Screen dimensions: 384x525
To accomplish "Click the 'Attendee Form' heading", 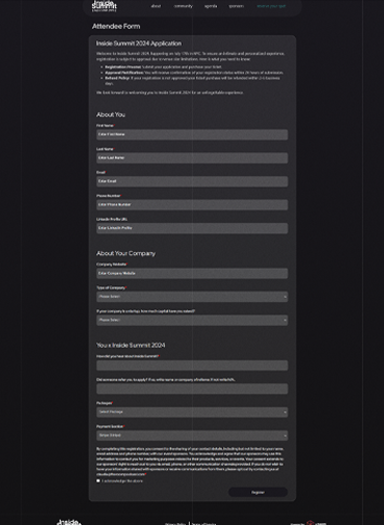I will (116, 26).
